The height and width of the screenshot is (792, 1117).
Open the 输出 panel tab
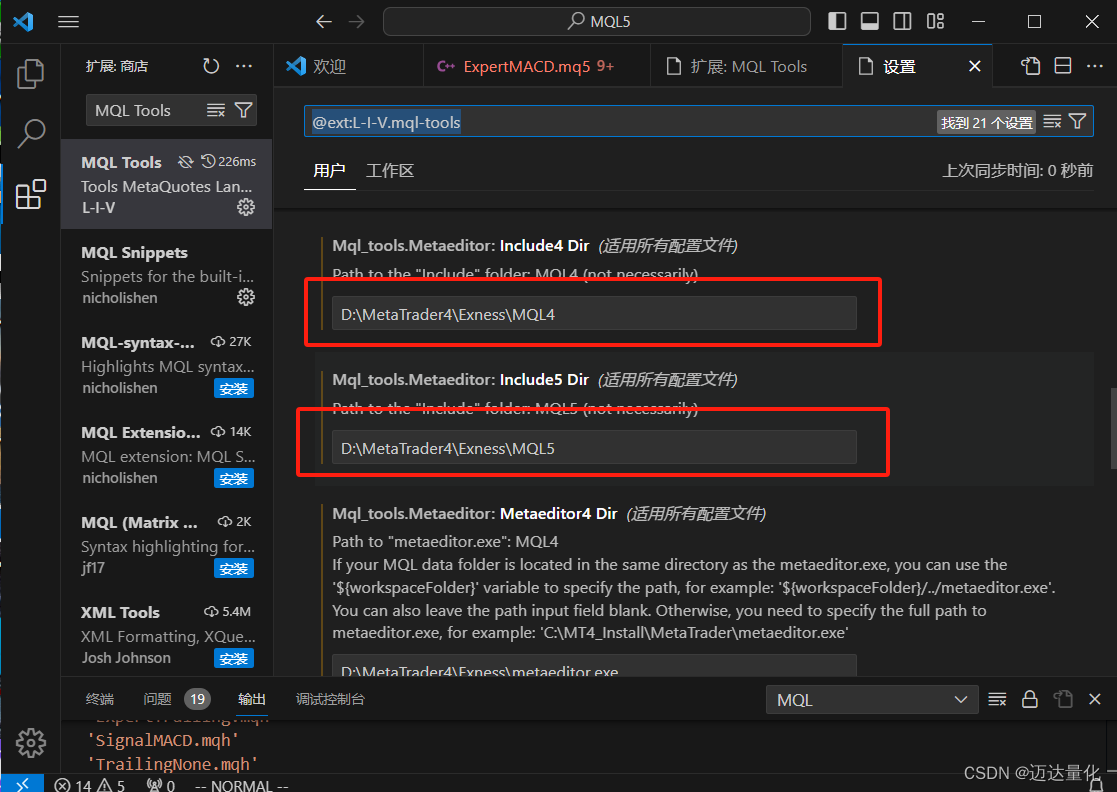click(x=251, y=699)
